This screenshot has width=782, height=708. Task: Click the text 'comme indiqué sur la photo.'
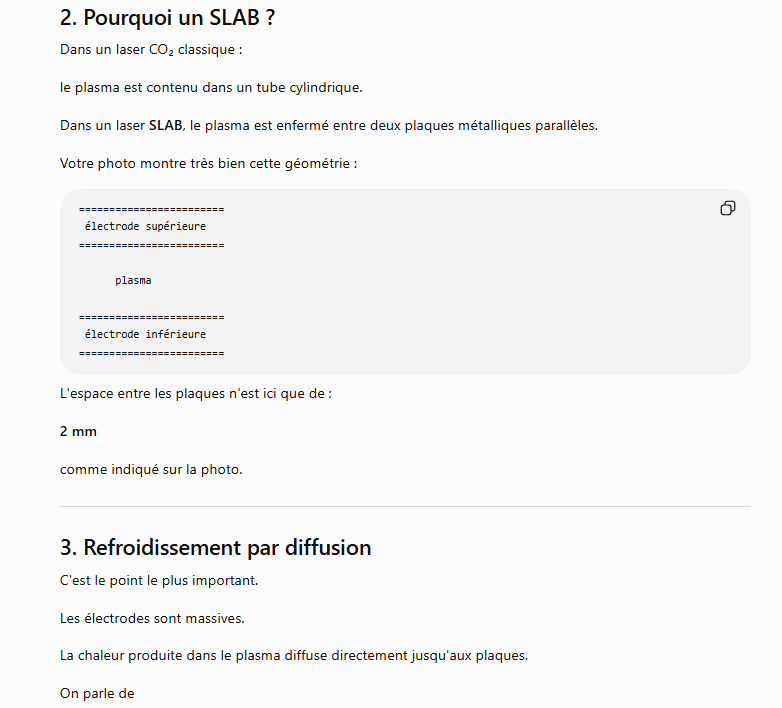(x=151, y=470)
